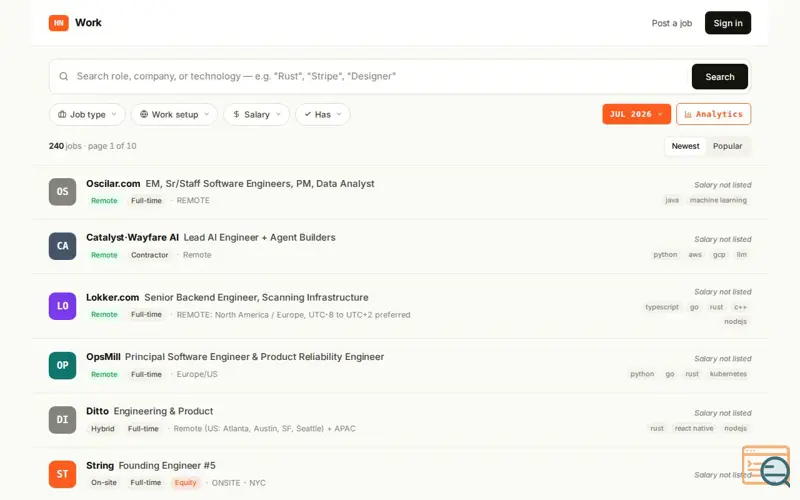Click the magnifier icon in search bar
The width and height of the screenshot is (800, 500).
click(x=64, y=77)
